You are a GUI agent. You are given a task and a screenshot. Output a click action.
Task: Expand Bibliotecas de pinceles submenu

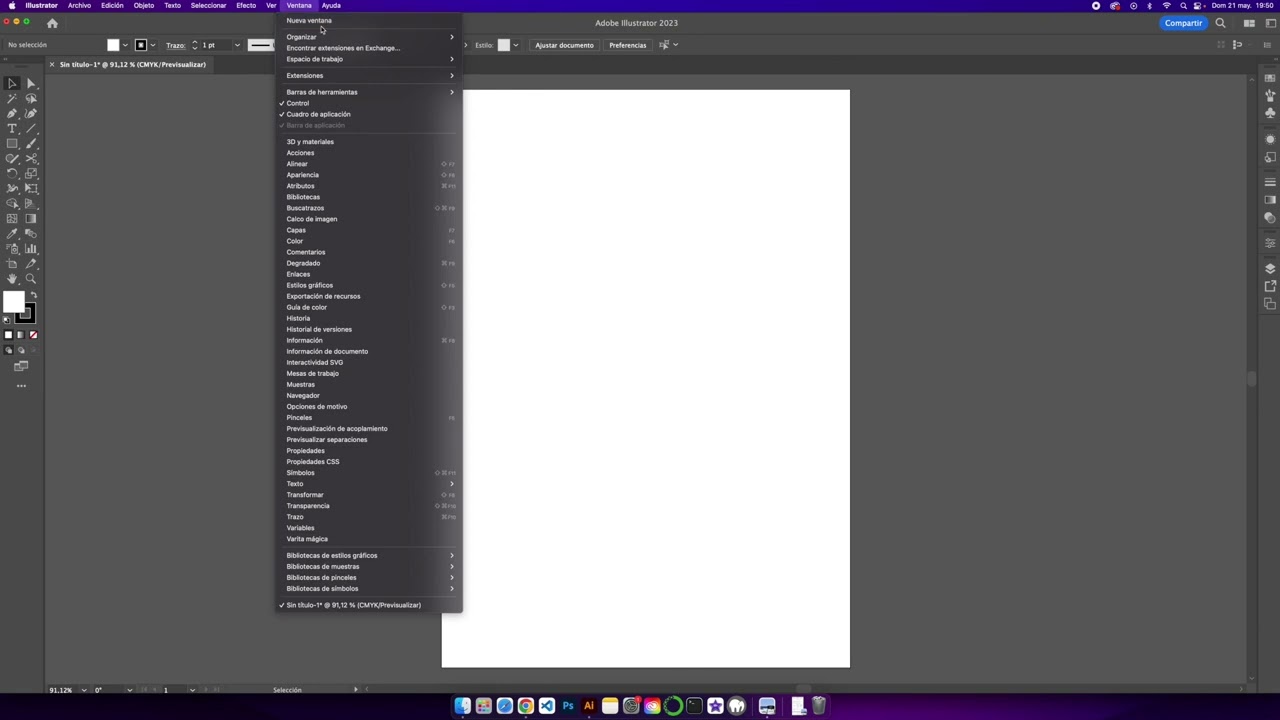(x=368, y=578)
